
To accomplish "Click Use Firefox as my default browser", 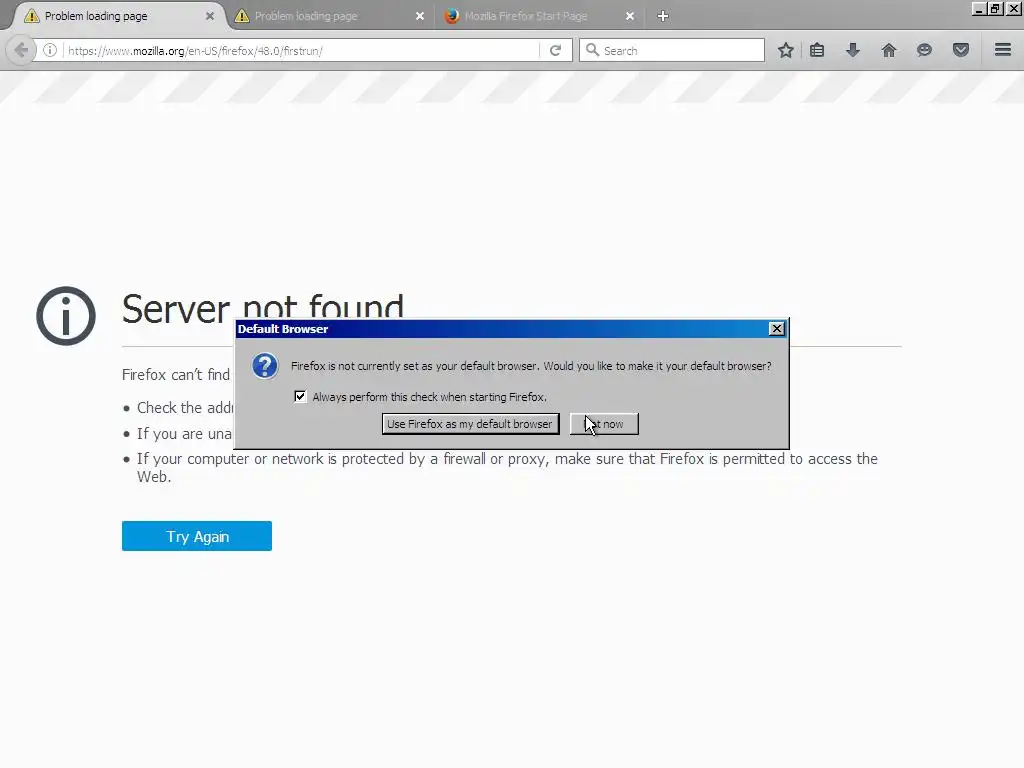I will point(470,424).
